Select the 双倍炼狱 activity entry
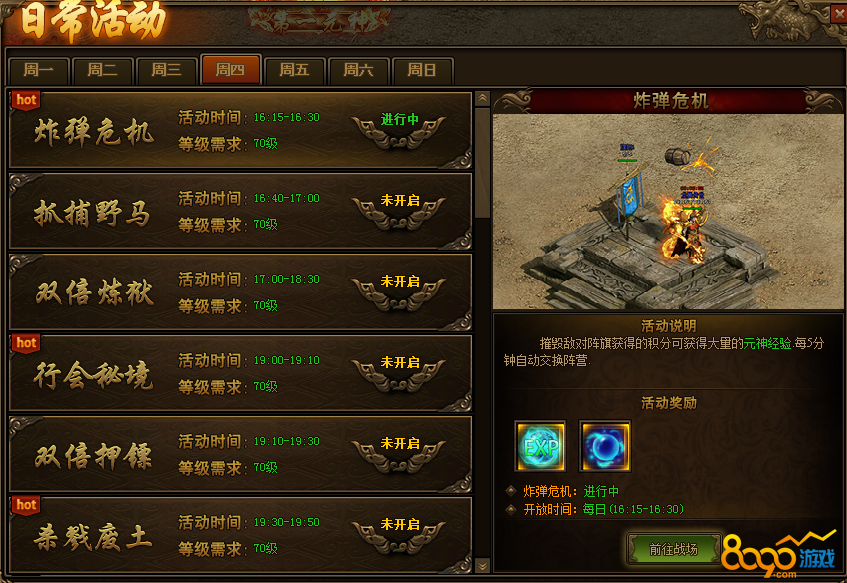The width and height of the screenshot is (847, 583). click(x=241, y=292)
